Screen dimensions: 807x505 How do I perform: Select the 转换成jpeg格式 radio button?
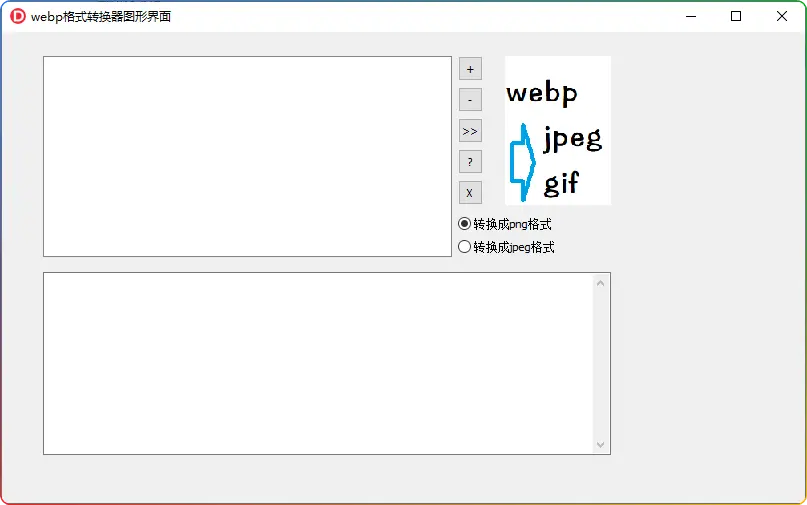click(464, 247)
